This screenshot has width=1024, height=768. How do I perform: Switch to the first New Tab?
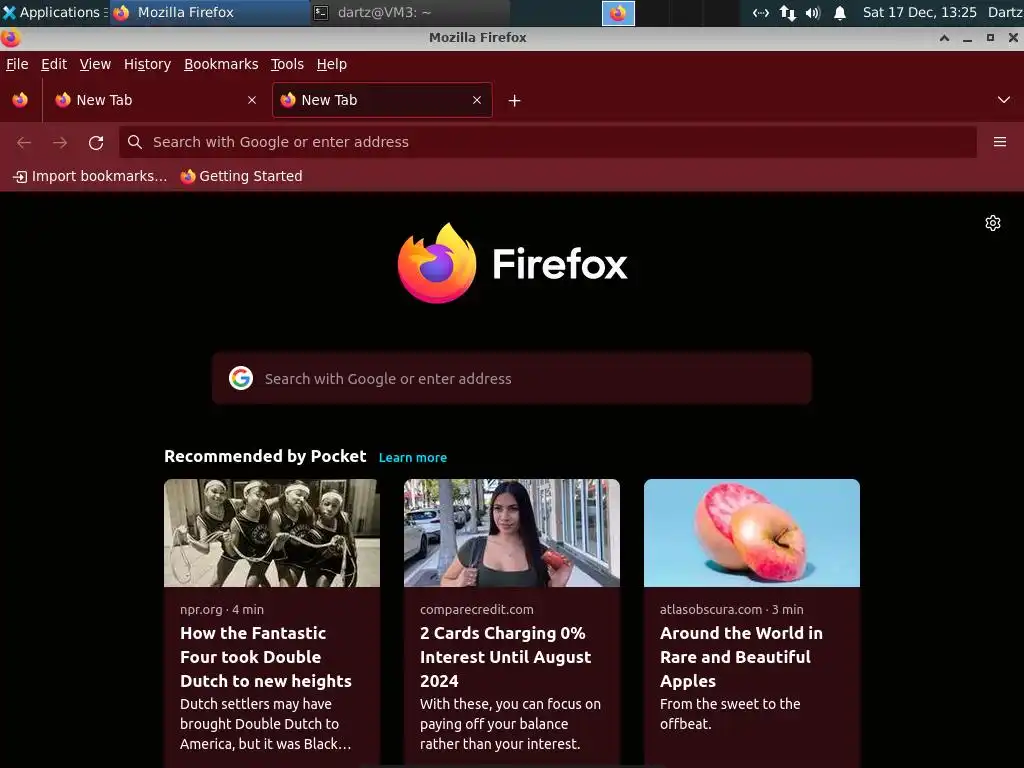[156, 100]
